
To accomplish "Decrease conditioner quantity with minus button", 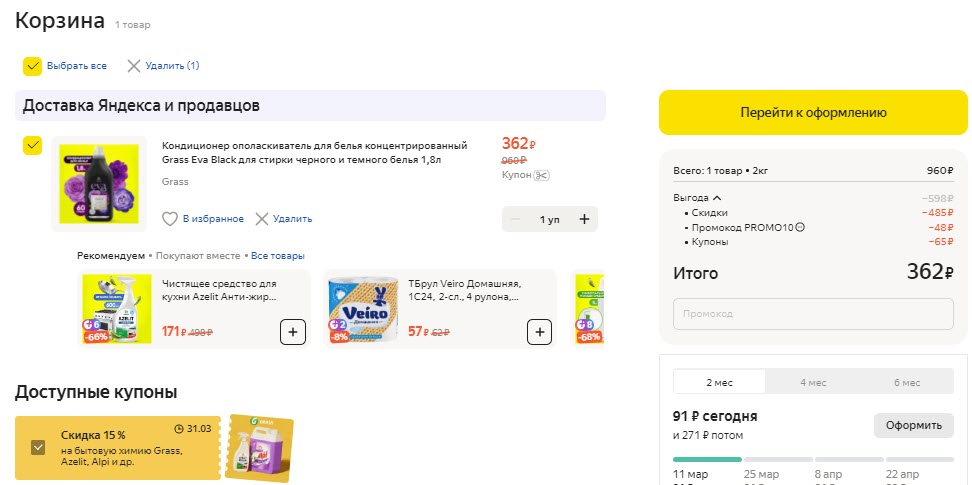I will 515,219.
